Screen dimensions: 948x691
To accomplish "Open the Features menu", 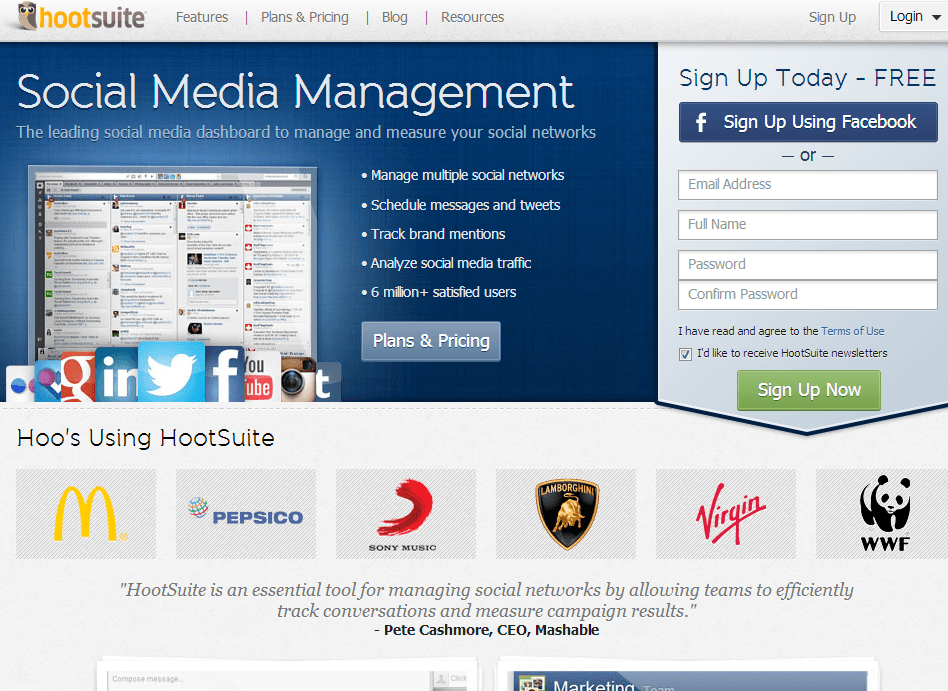I will [202, 18].
